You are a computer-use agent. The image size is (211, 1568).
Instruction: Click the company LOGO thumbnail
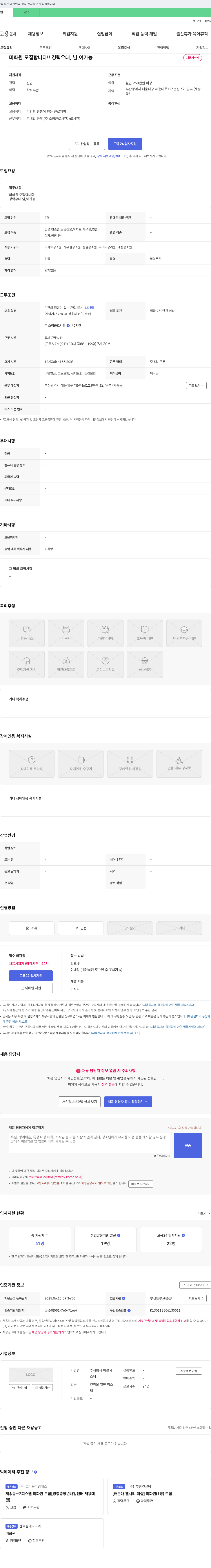click(x=31, y=1374)
